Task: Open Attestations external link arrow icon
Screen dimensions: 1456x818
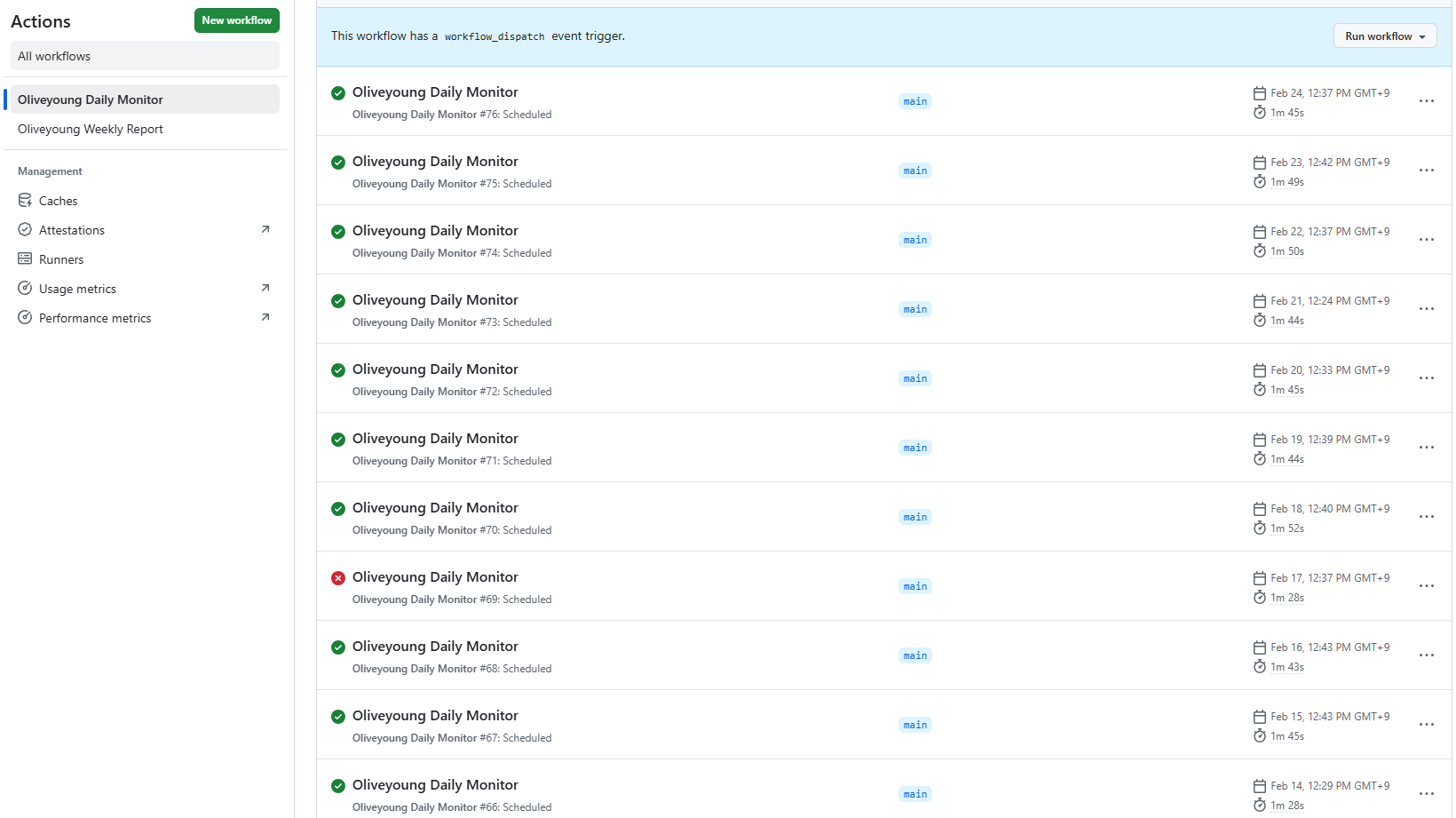Action: 265,230
